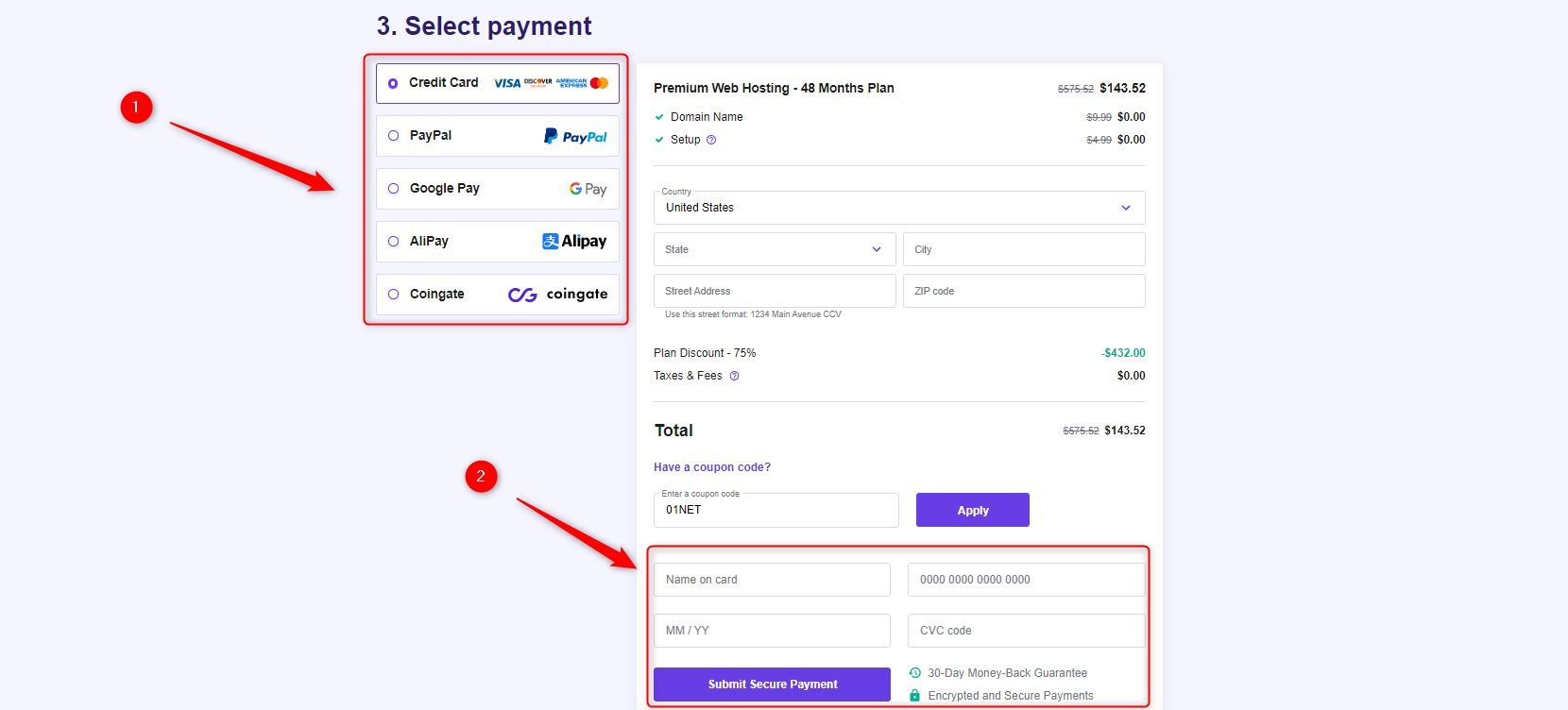Click the '3. Select payment' heading
The width and height of the screenshot is (1568, 710).
tap(485, 26)
